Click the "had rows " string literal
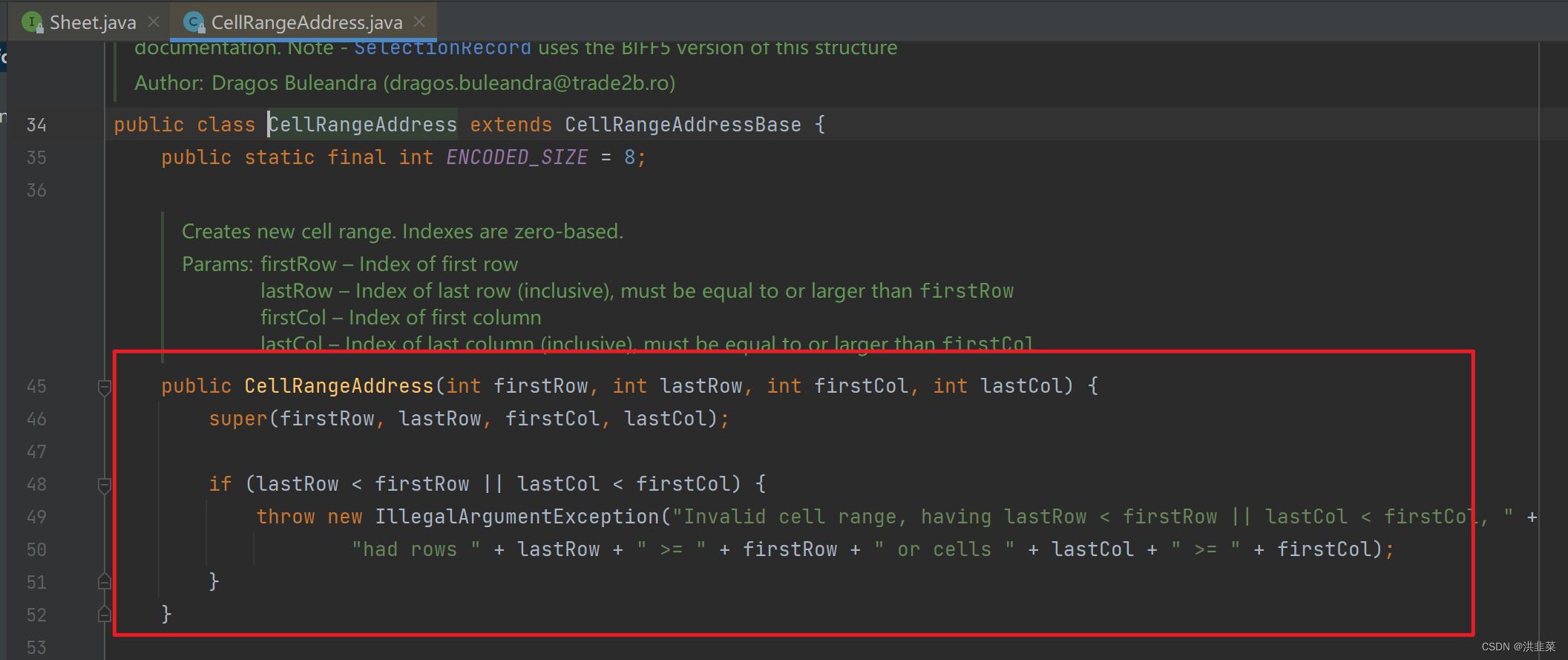 click(x=416, y=549)
